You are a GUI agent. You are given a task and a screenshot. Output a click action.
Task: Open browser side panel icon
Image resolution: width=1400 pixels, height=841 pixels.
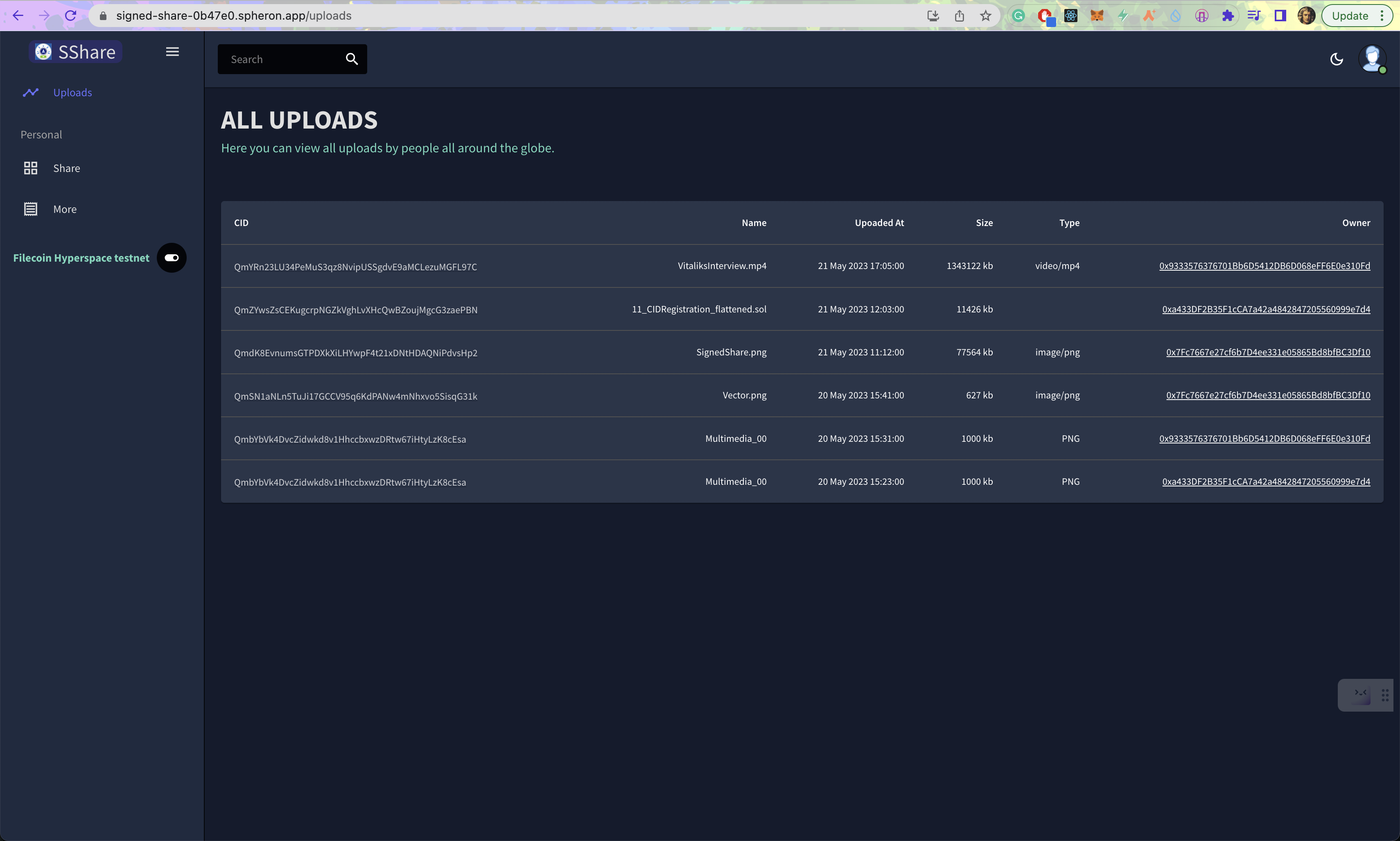coord(1280,16)
